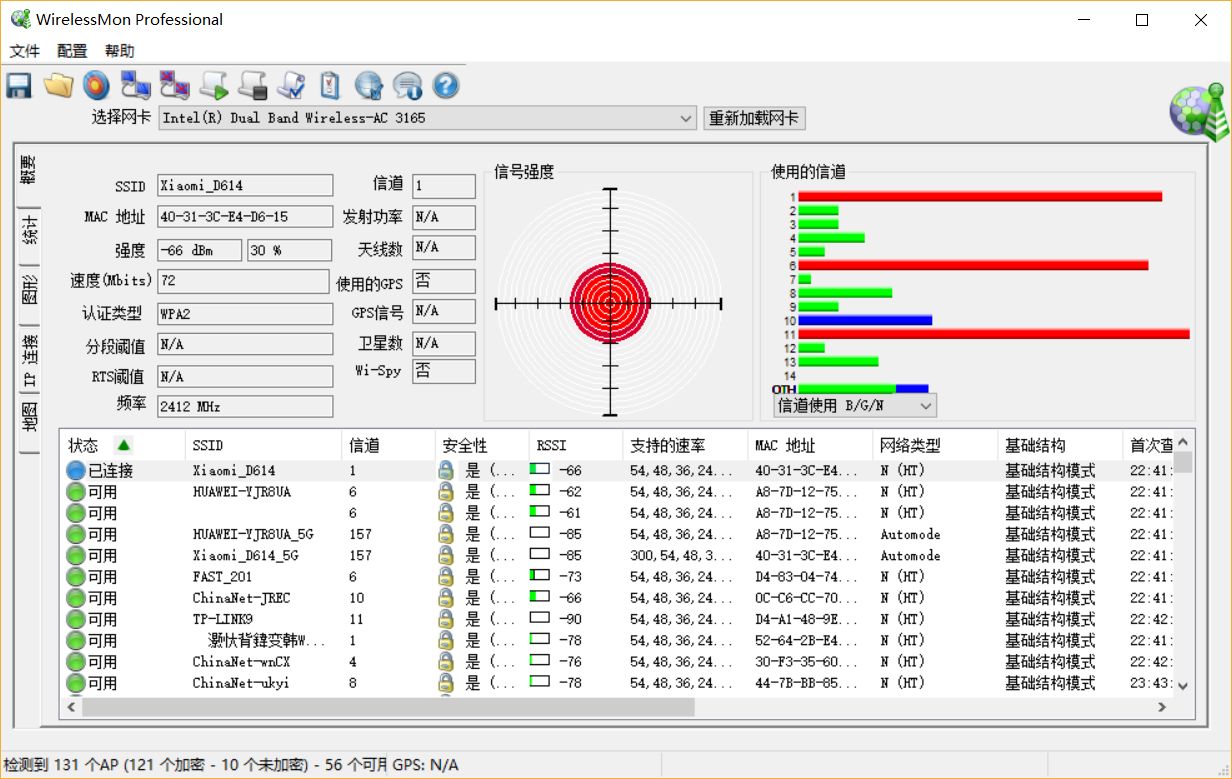Click the scroll with blue checkmark icon
Screen dimensions: 1232x779
coord(291,86)
